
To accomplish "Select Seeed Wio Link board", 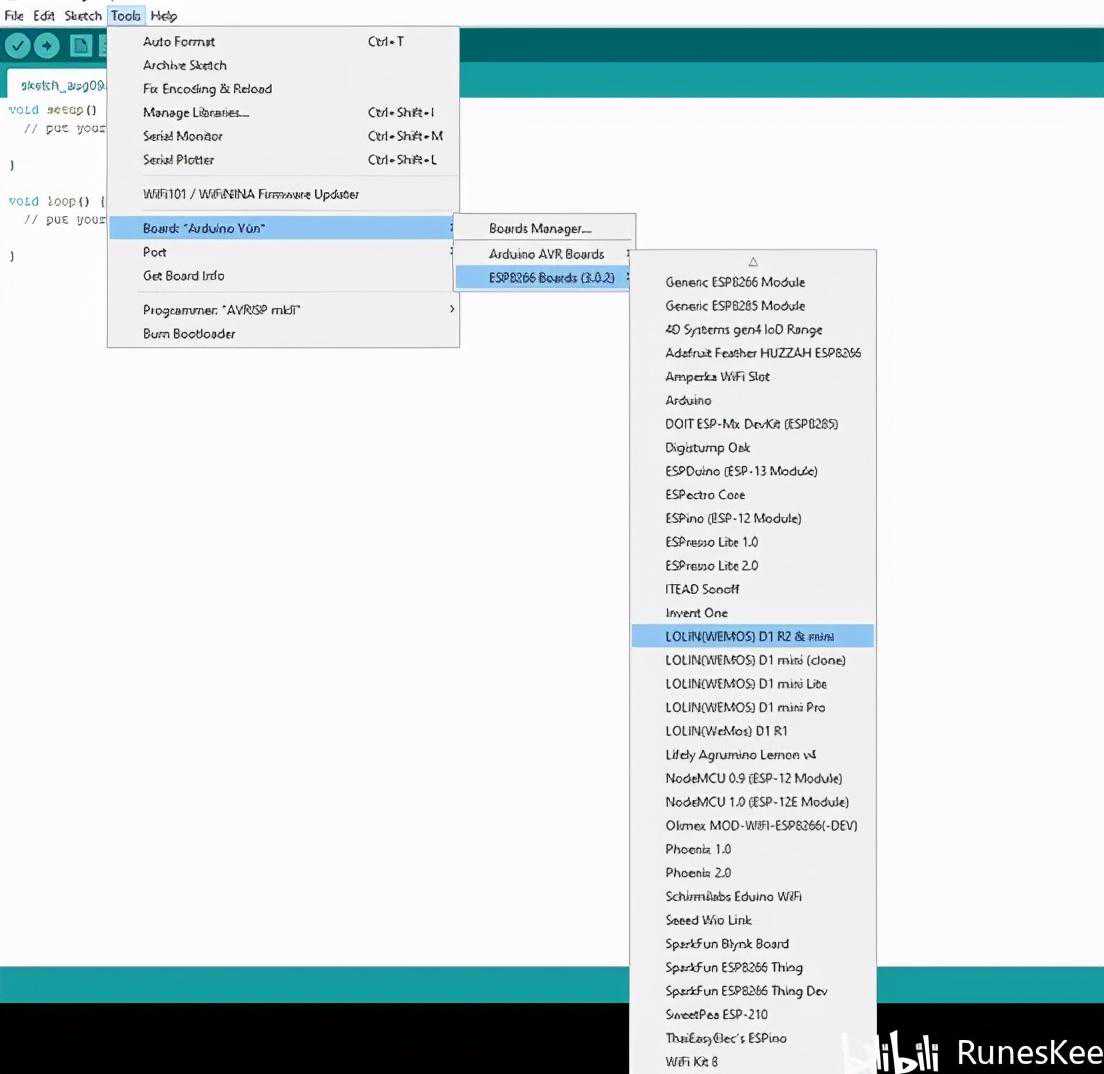I will tap(753, 920).
